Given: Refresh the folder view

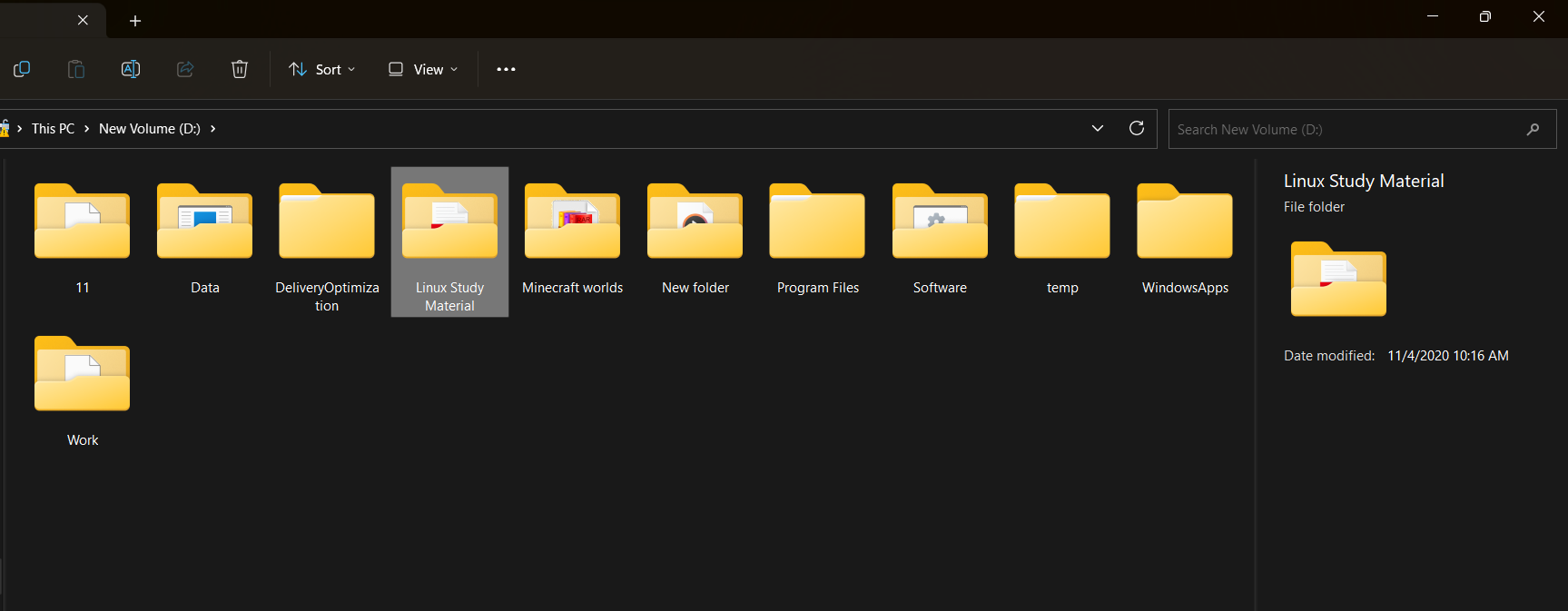Looking at the screenshot, I should (1136, 128).
